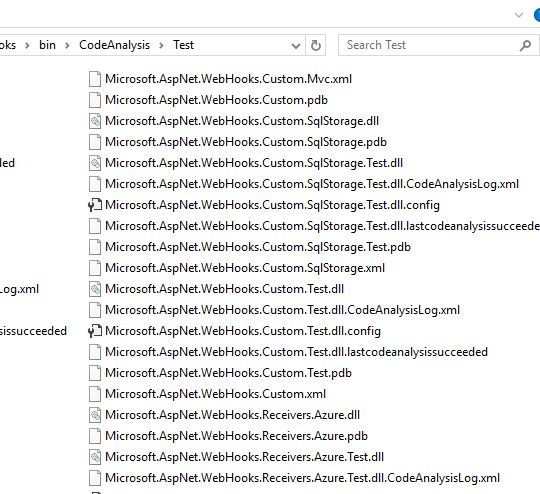Click icon of Microsoft.AspNet.WebHooks.Custom.SqlStorage.Test.dll

95,163
